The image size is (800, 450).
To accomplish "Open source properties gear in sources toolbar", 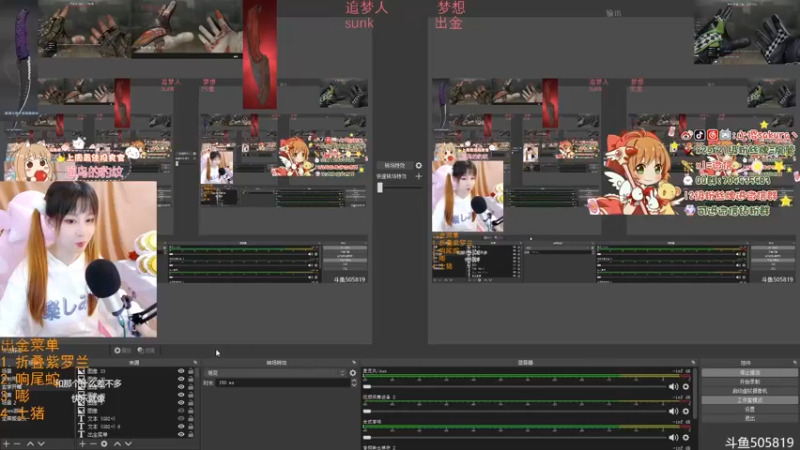I will (x=104, y=444).
